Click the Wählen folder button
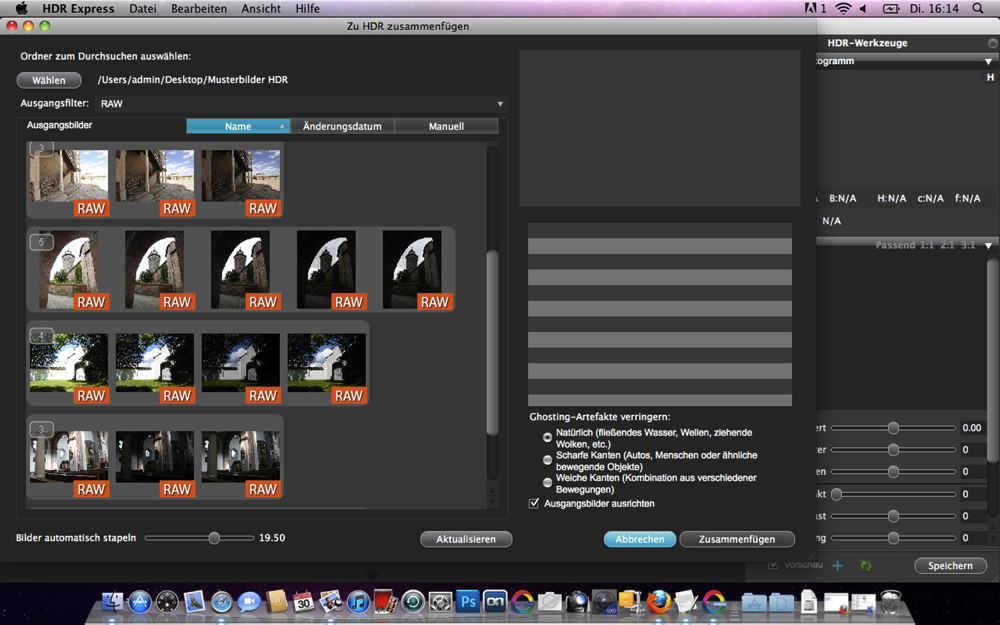The height and width of the screenshot is (625, 1000). click(49, 80)
